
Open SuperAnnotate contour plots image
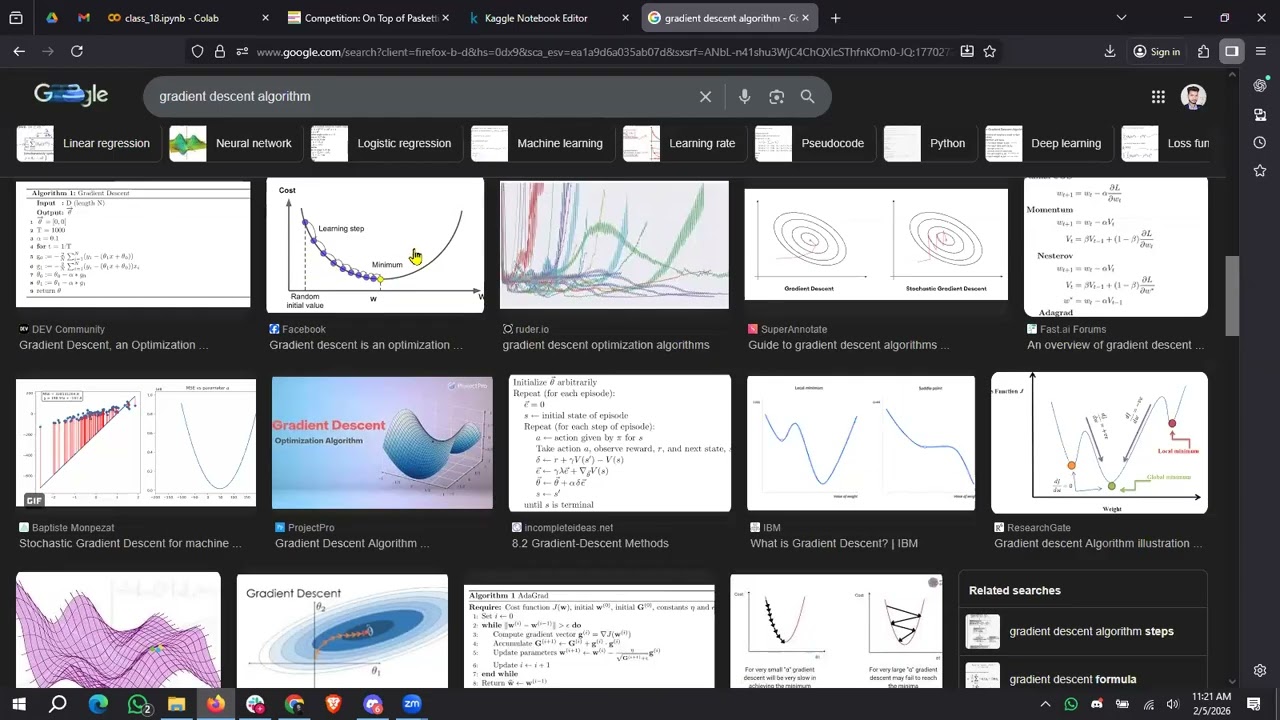876,244
